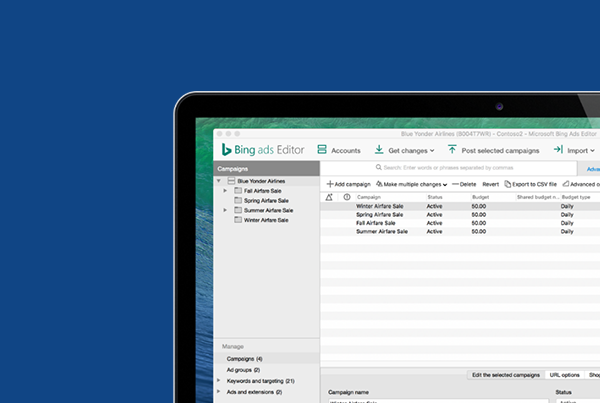
Task: Click the search magnifier icon
Action: (378, 167)
